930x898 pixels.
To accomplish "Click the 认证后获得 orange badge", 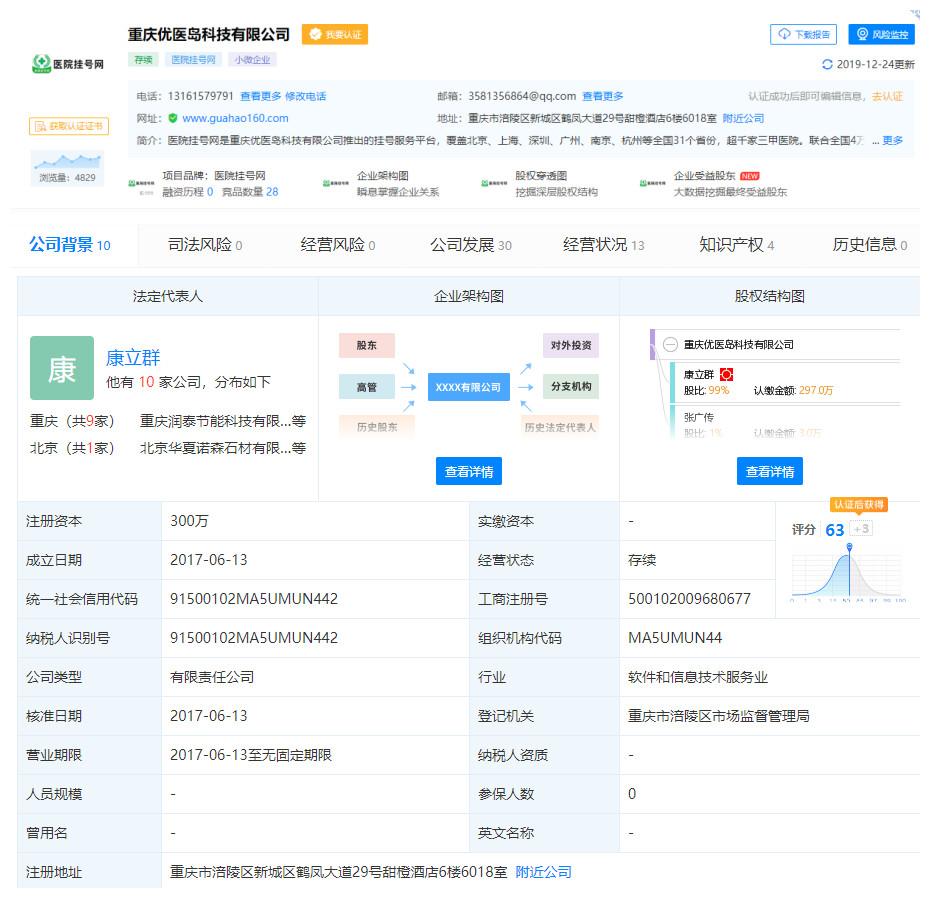I will 858,505.
